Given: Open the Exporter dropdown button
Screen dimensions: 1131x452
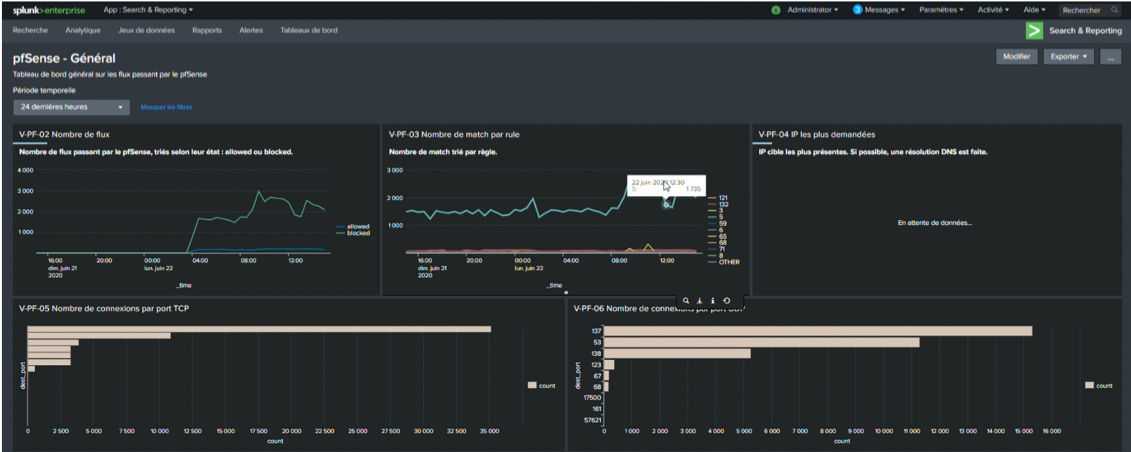Looking at the screenshot, I should point(1068,57).
